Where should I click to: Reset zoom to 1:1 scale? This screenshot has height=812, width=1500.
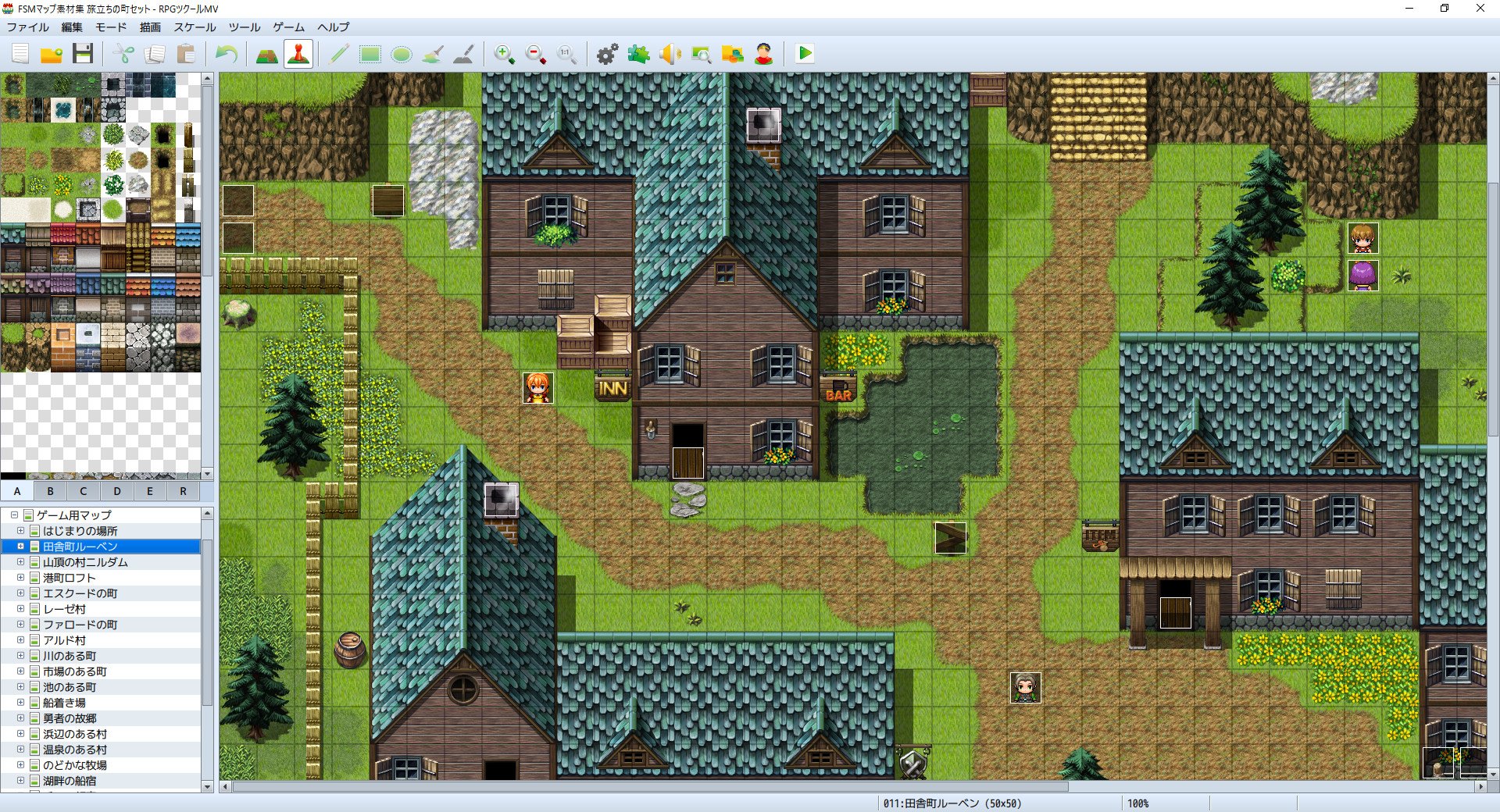coord(566,55)
